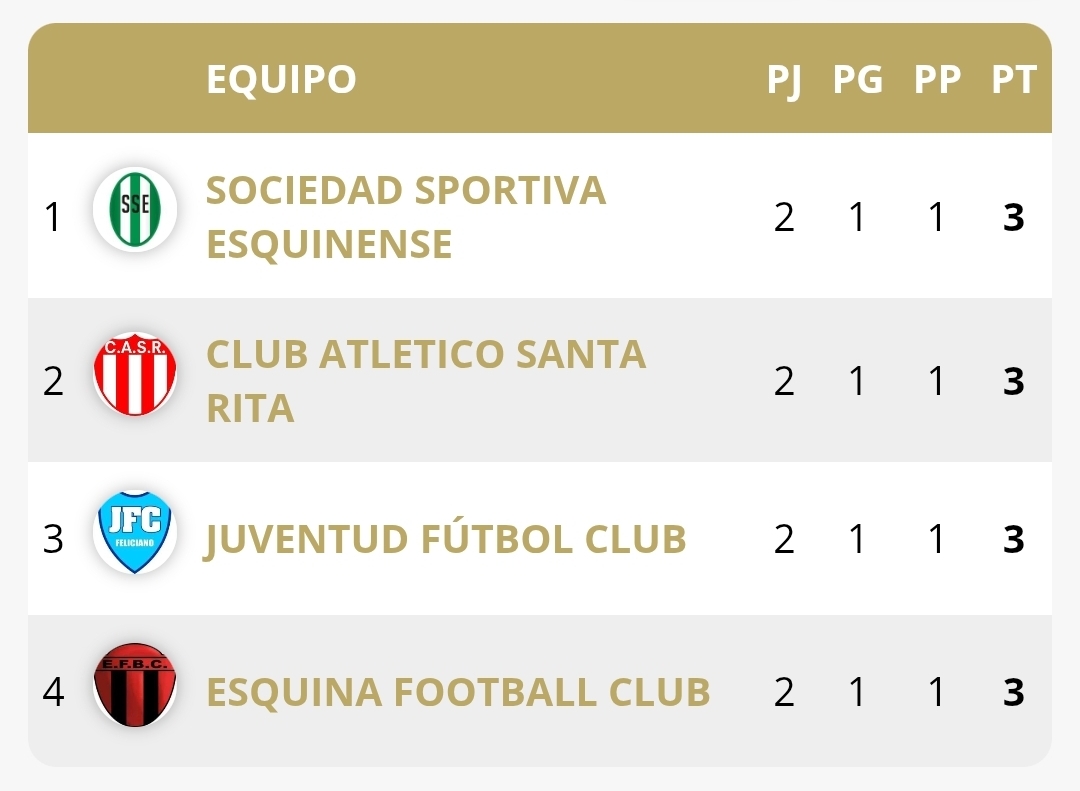Click the Club Atletico Santa Rita crest
This screenshot has width=1080, height=791.
[135, 375]
